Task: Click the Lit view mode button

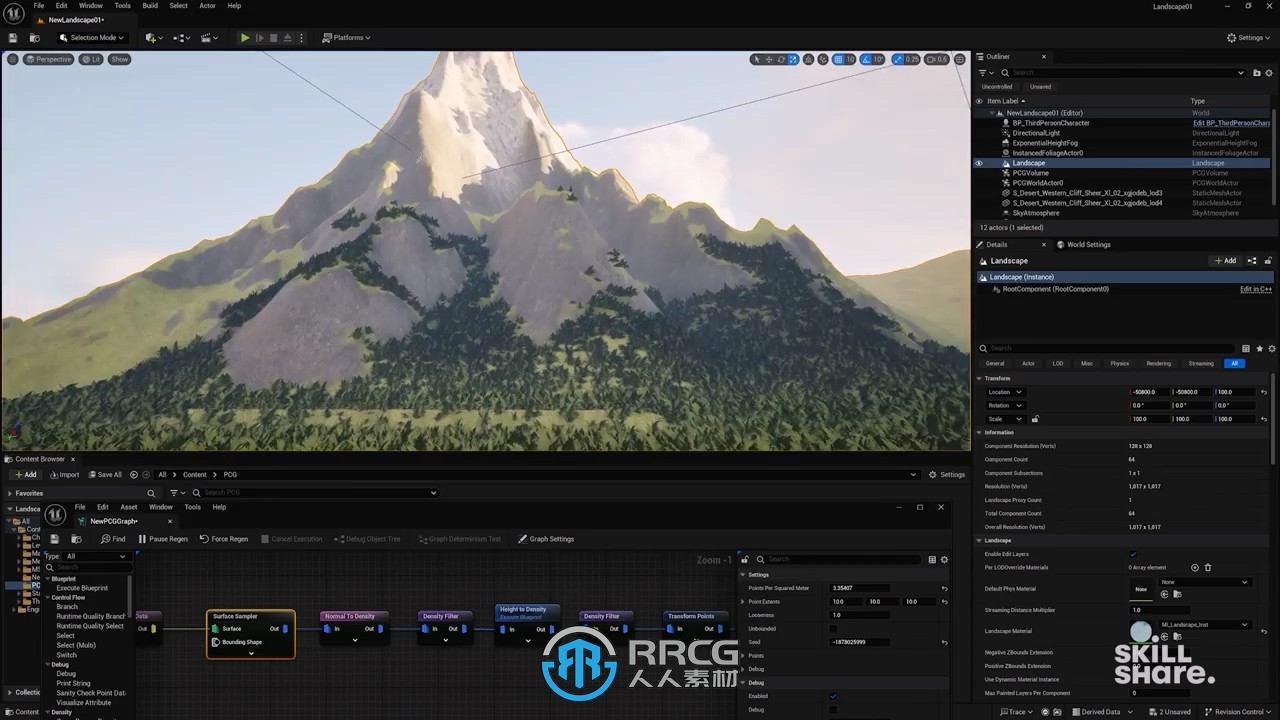Action: [91, 59]
